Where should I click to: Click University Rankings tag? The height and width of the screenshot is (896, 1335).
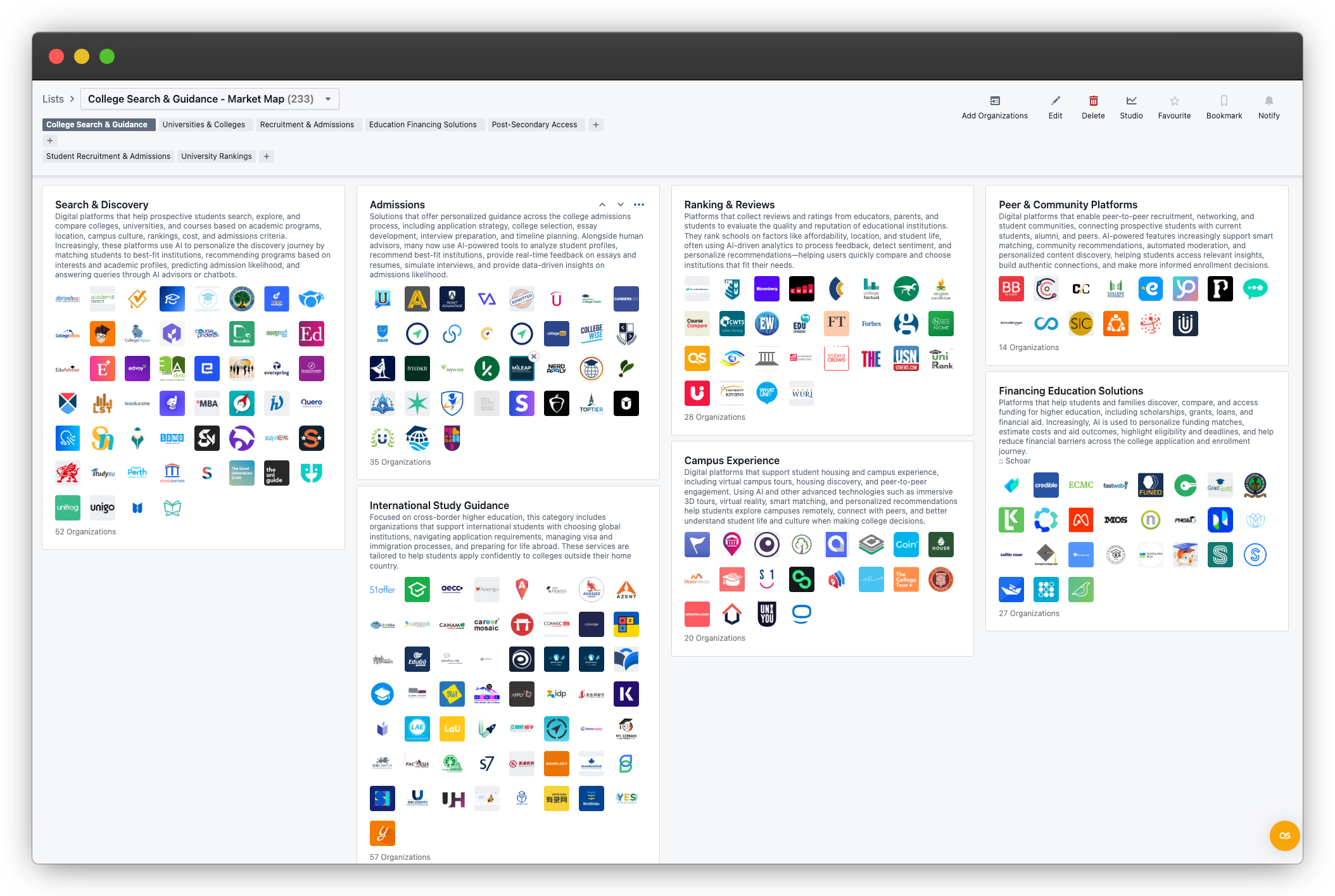[216, 156]
